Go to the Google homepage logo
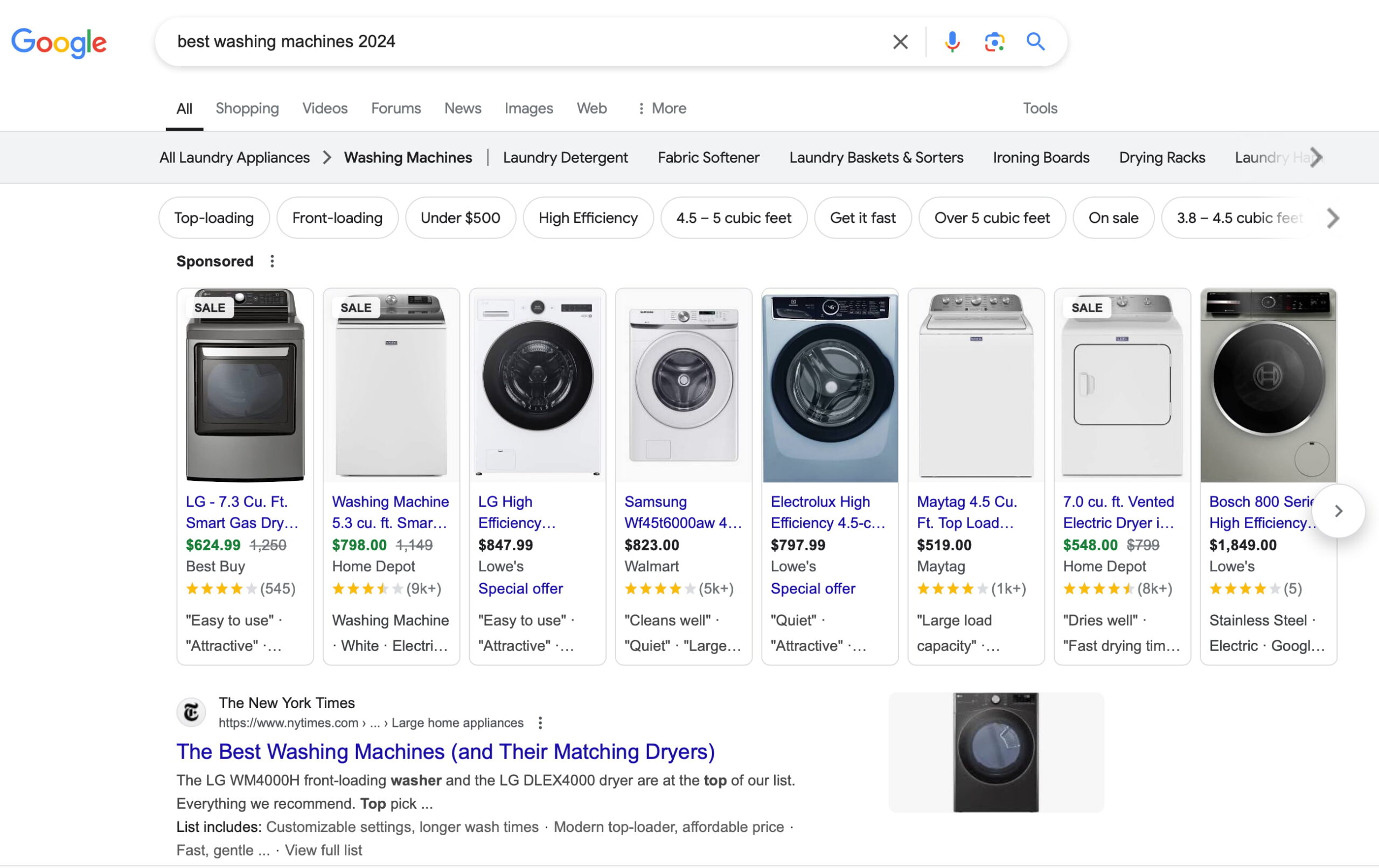The width and height of the screenshot is (1379, 868). tap(58, 43)
